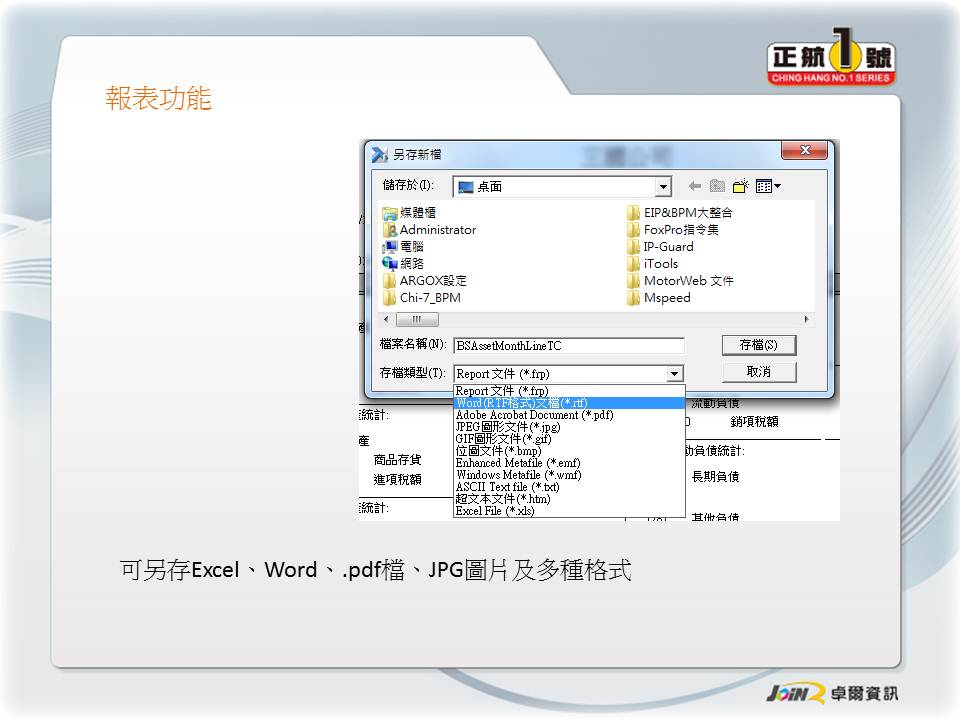Click the up one level folder icon

(x=717, y=186)
